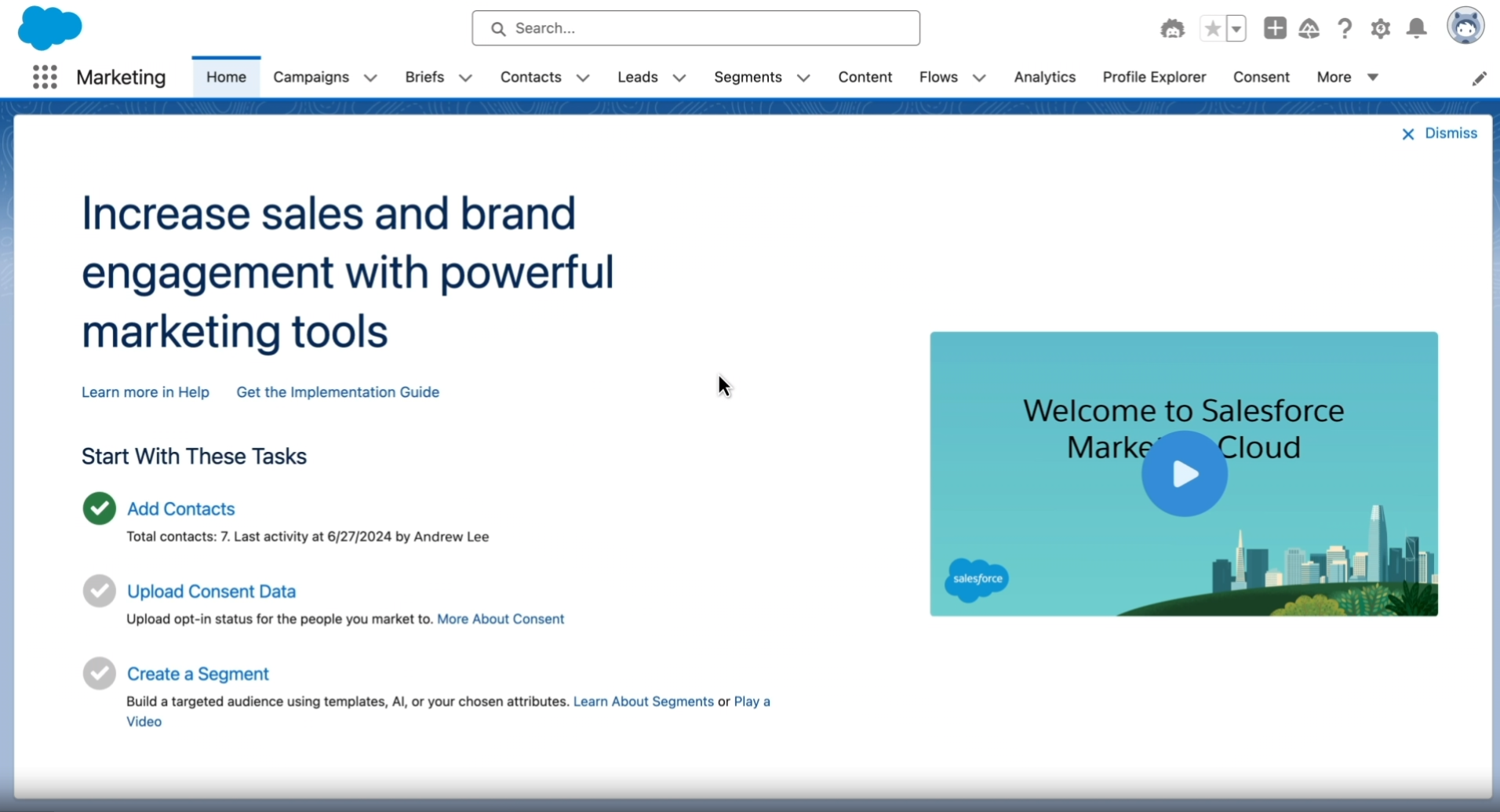Toggle completion of the Add Contacts task

point(99,508)
